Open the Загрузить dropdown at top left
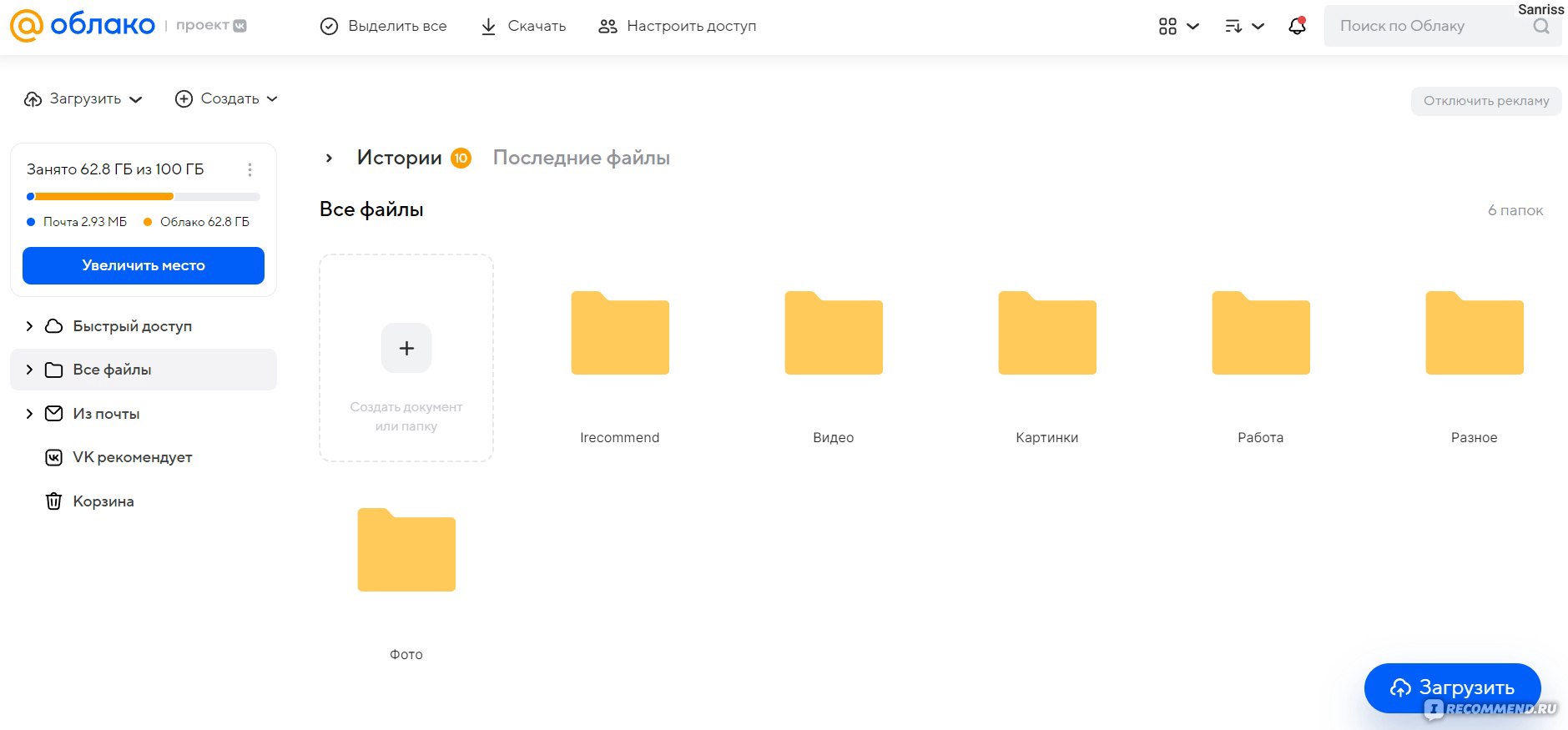This screenshot has width=1568, height=730. click(83, 98)
